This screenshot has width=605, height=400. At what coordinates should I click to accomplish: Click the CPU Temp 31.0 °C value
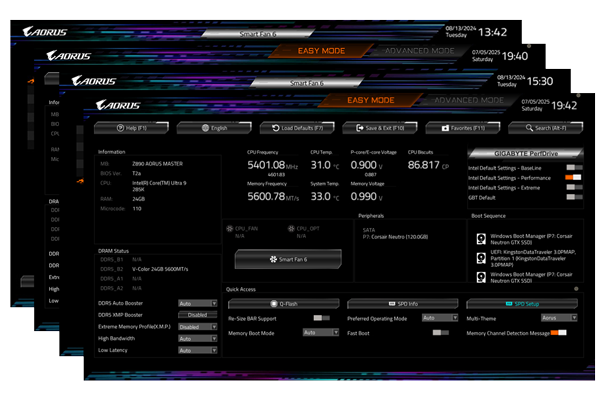point(325,165)
